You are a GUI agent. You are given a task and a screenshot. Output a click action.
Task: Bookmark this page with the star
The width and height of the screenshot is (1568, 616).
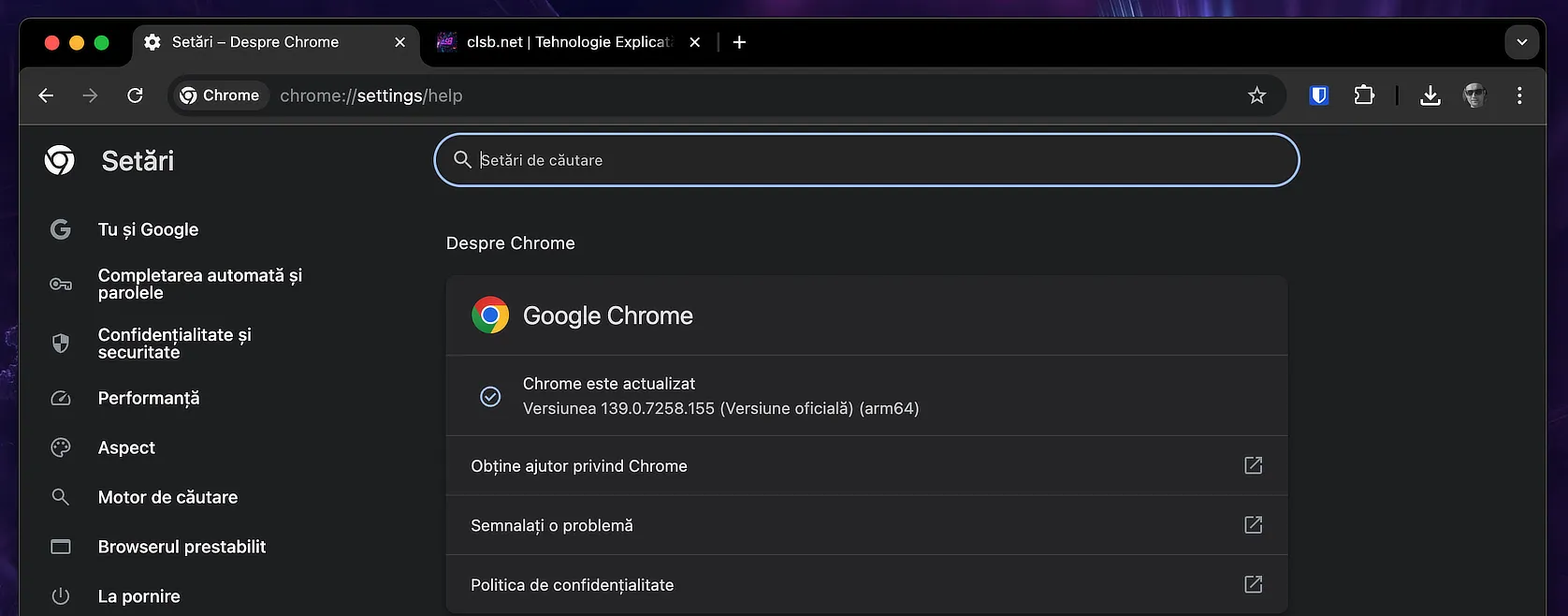coord(1256,95)
